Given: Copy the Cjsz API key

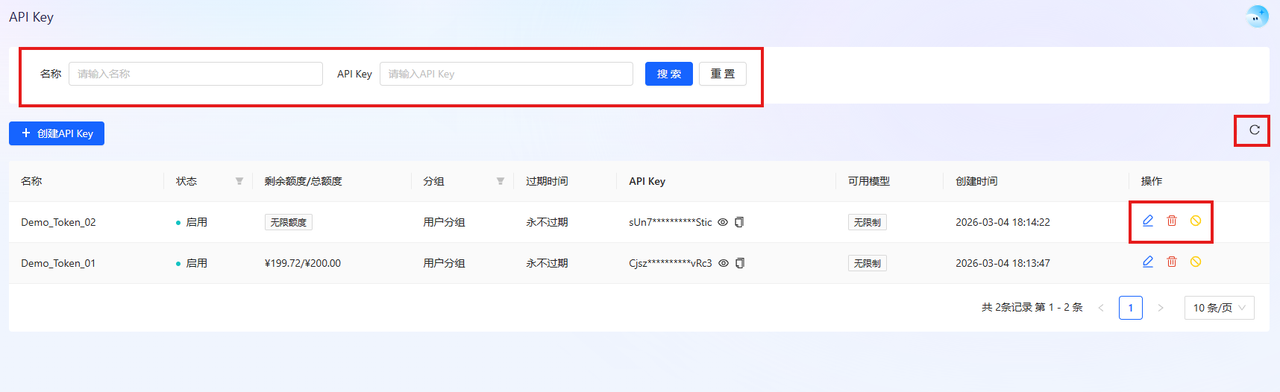Looking at the screenshot, I should (740, 263).
